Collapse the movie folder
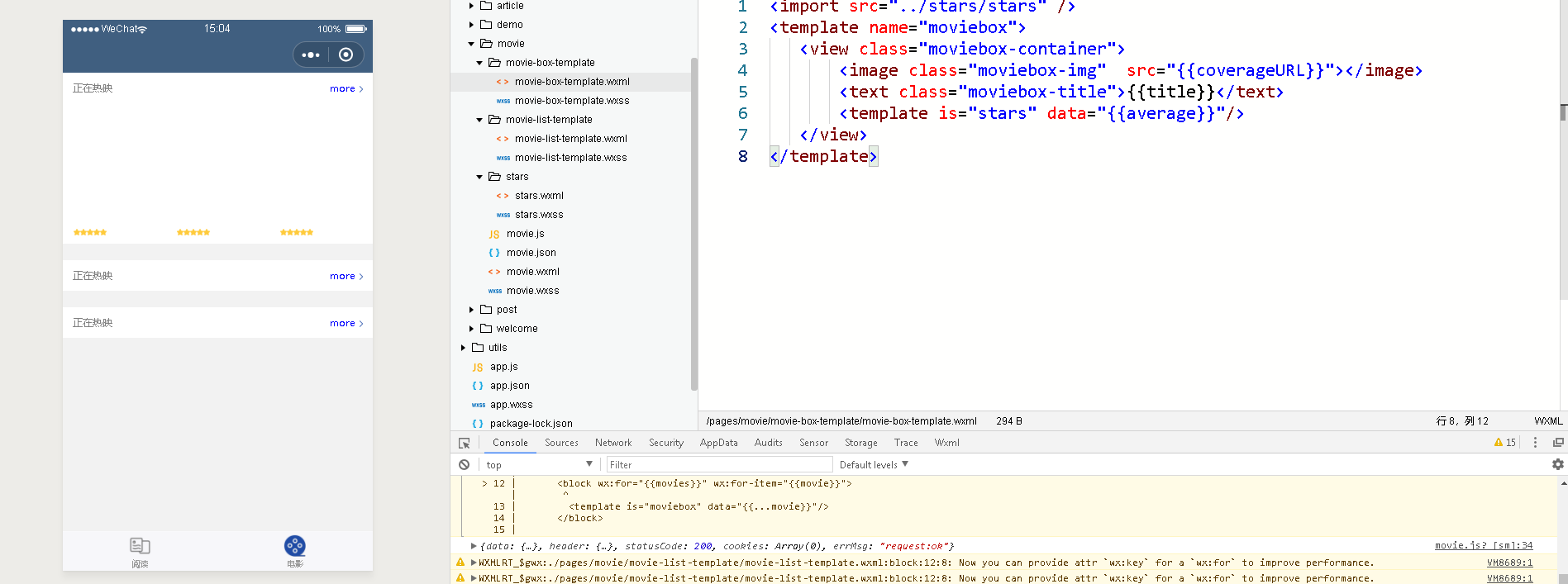 [471, 44]
